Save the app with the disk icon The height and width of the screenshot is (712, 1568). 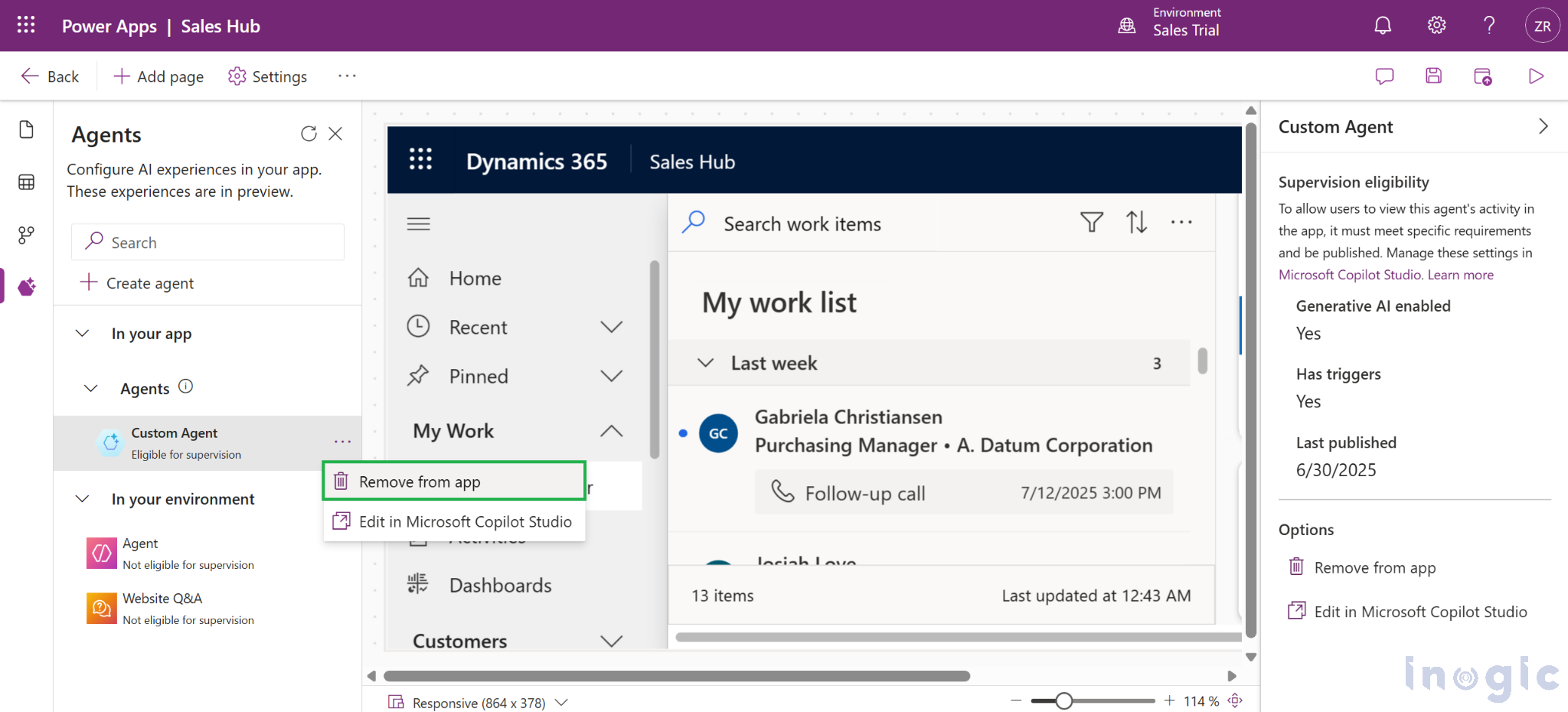pos(1433,76)
